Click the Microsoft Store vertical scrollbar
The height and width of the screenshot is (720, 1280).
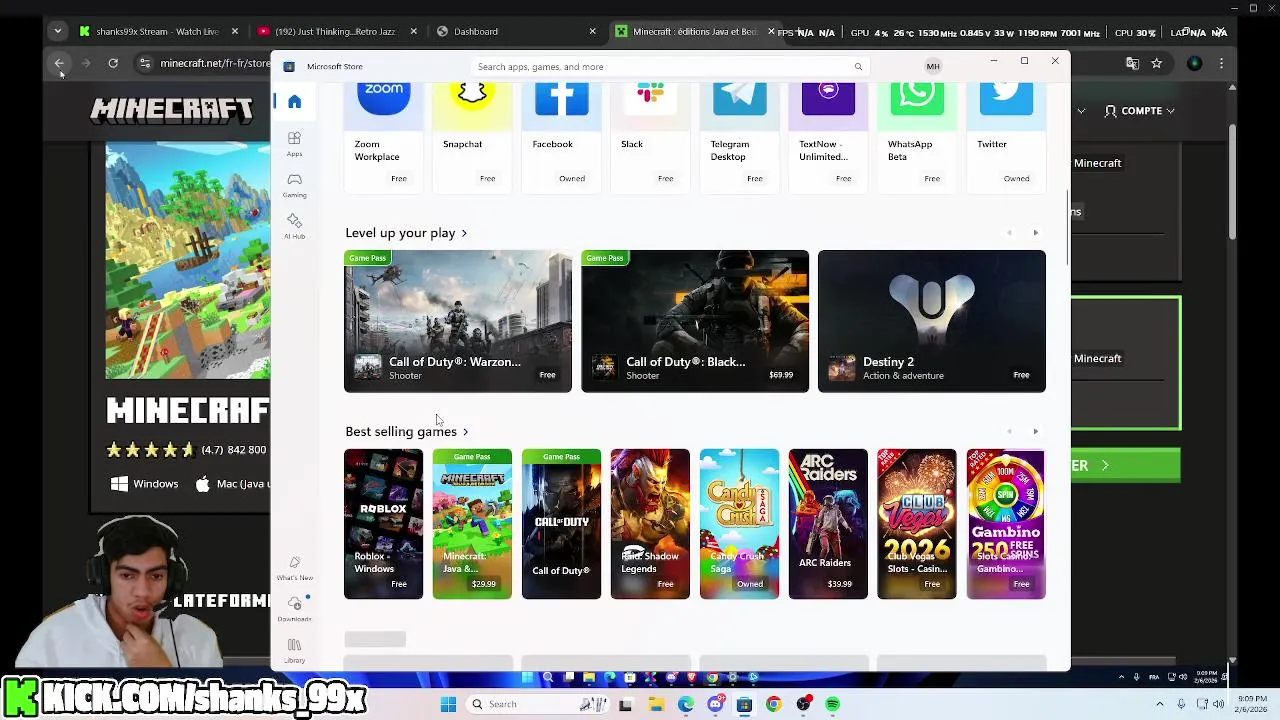point(1067,228)
